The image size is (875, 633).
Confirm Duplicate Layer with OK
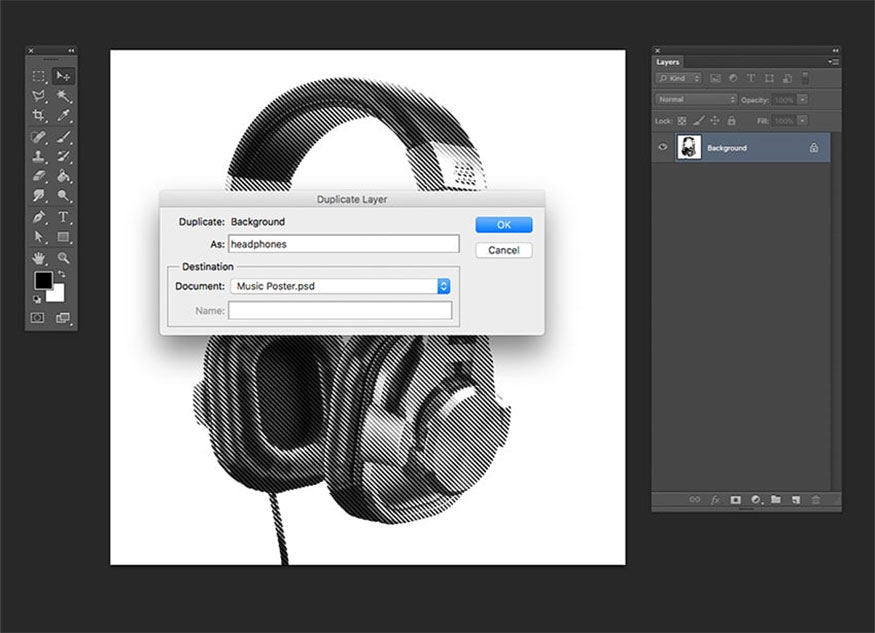pyautogui.click(x=503, y=225)
